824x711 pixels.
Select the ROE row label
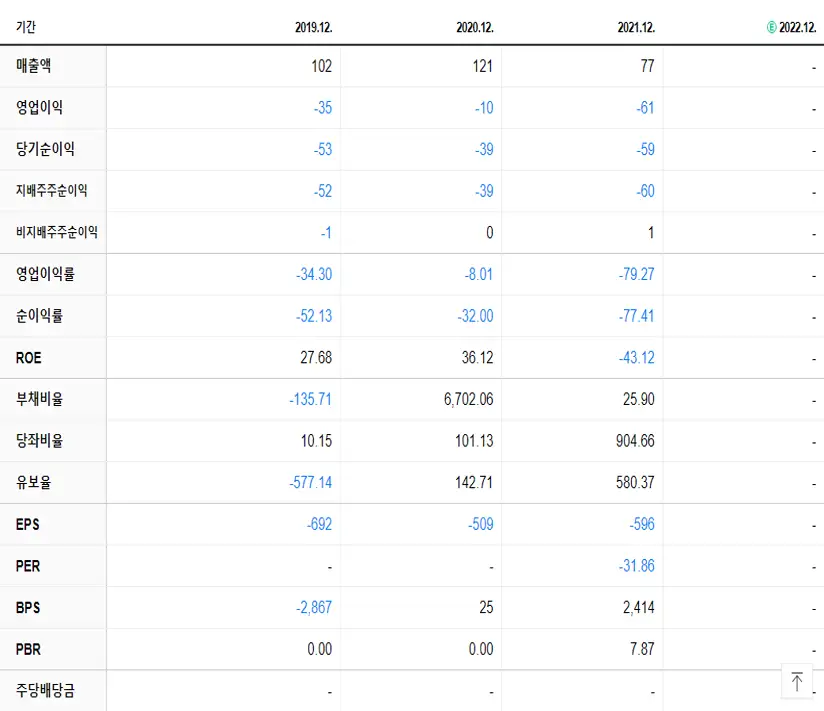(26, 357)
